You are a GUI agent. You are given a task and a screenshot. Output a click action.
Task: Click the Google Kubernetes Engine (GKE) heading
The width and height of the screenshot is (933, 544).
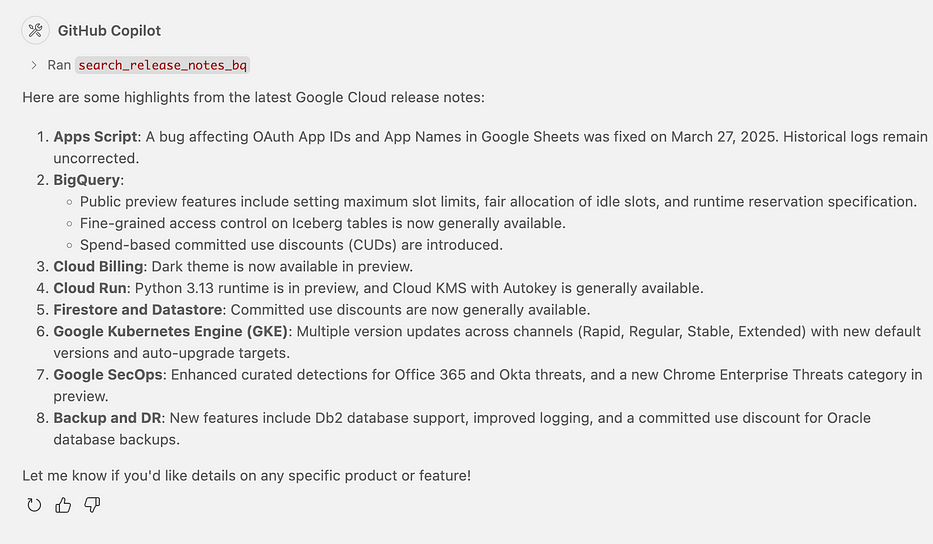point(170,331)
